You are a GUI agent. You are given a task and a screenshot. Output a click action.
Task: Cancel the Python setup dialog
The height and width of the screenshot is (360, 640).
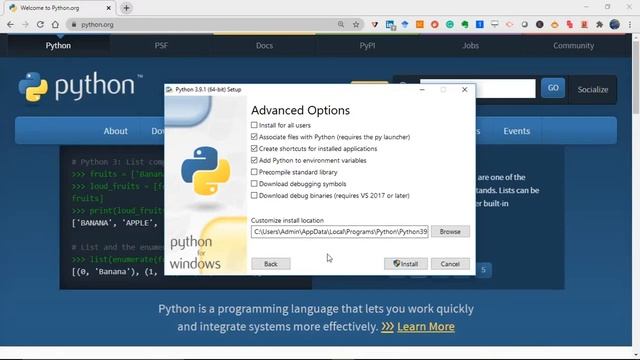450,264
